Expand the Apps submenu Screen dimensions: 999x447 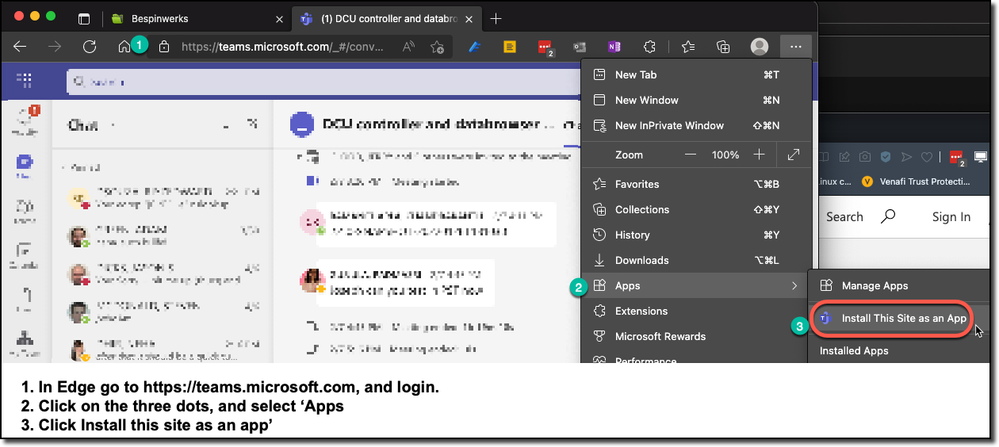pos(696,286)
